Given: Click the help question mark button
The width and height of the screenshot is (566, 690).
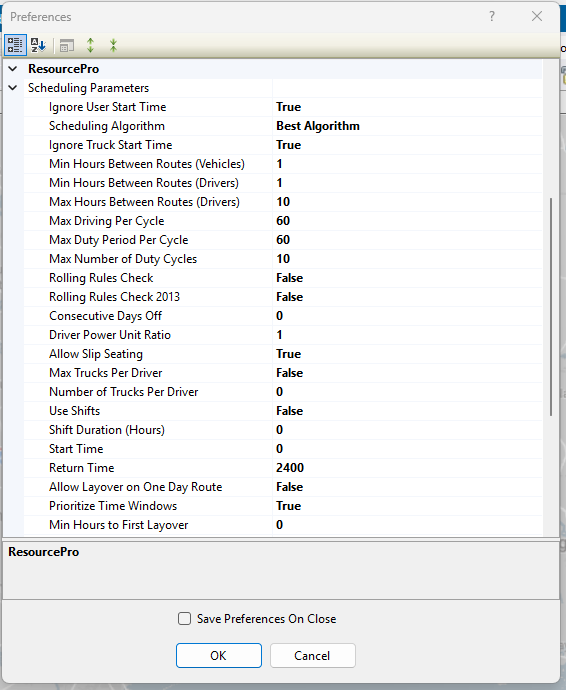Looking at the screenshot, I should (x=492, y=17).
